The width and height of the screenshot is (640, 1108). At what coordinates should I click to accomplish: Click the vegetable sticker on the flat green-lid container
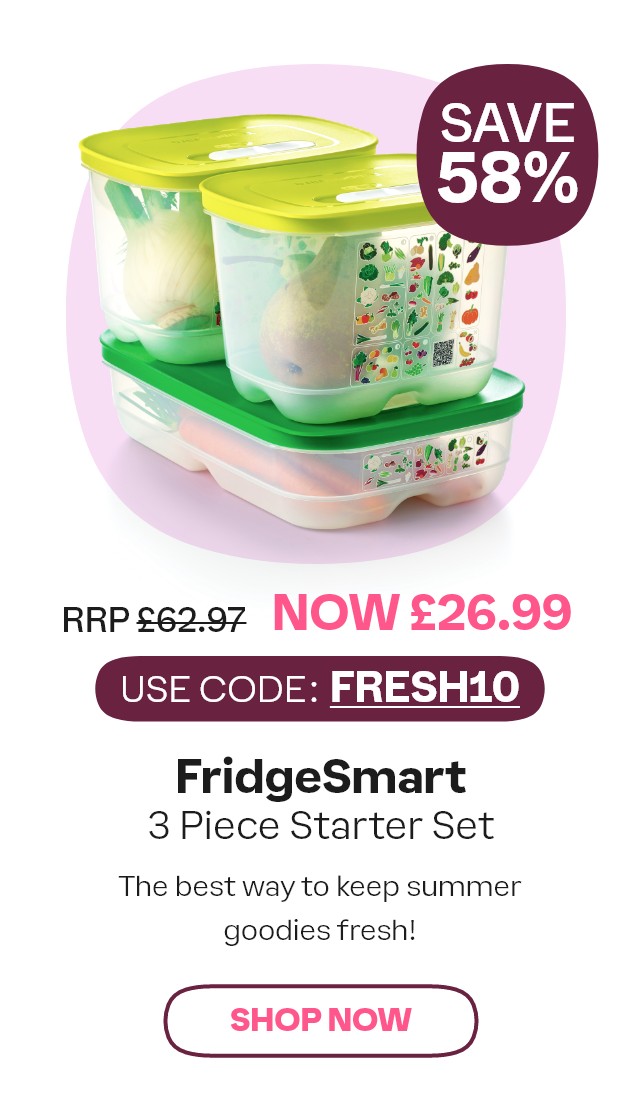click(x=426, y=460)
